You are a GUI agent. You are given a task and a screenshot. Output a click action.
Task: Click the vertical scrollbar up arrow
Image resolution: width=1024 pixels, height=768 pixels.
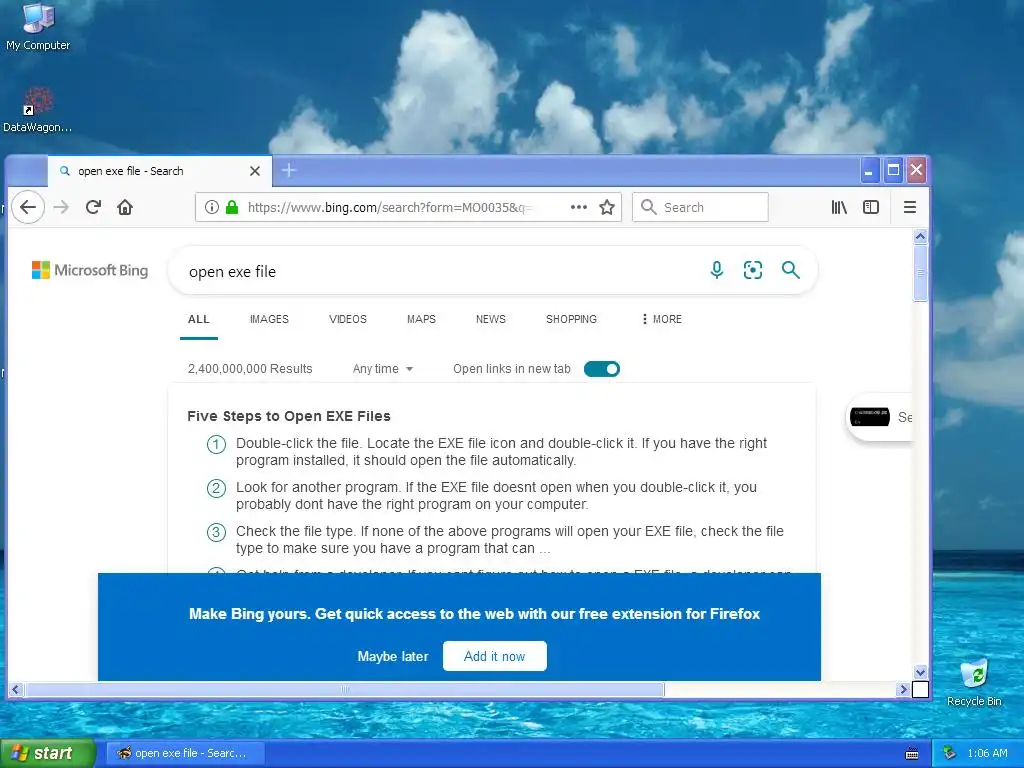pyautogui.click(x=920, y=236)
